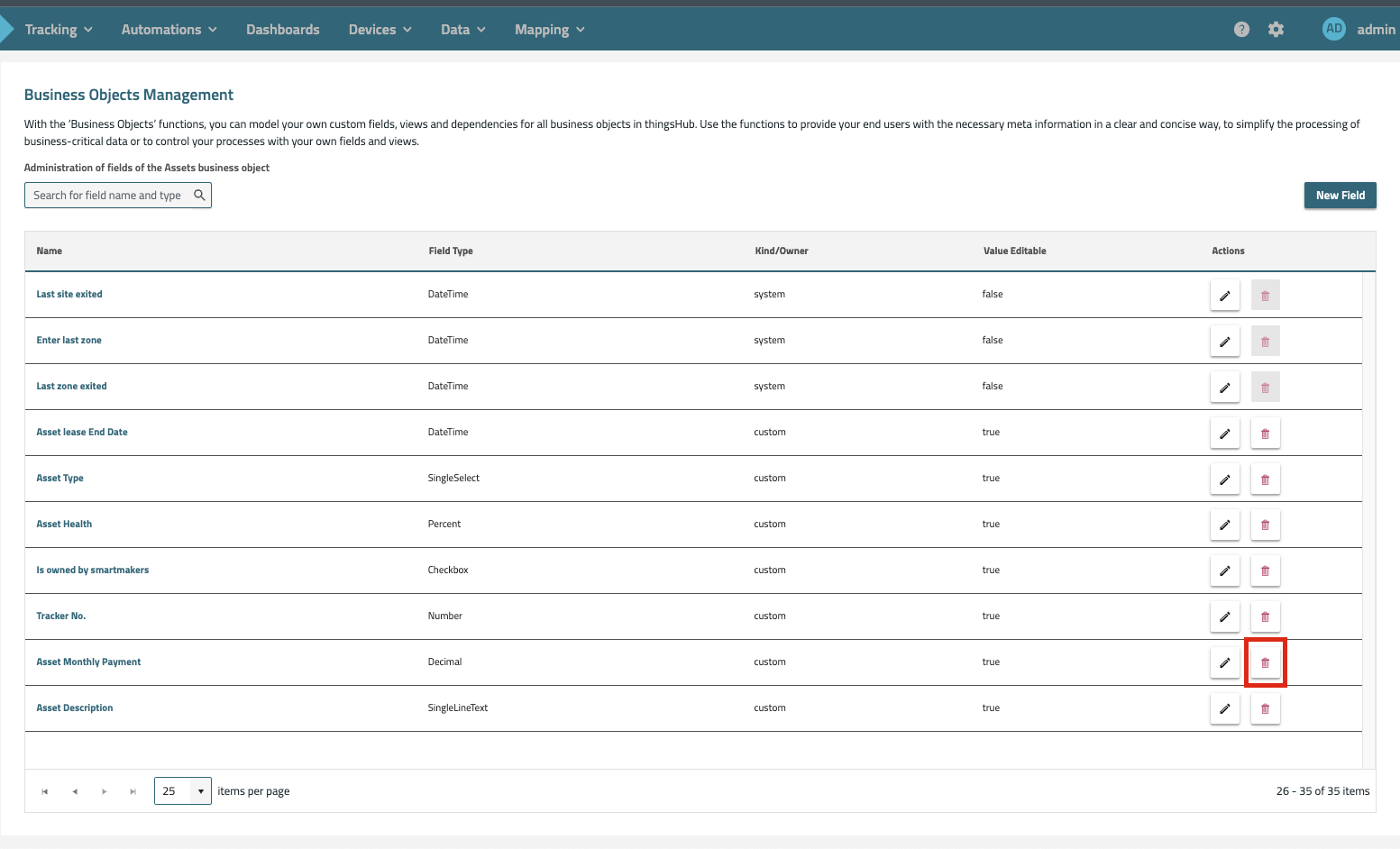Open the Mapping dropdown menu

click(549, 30)
